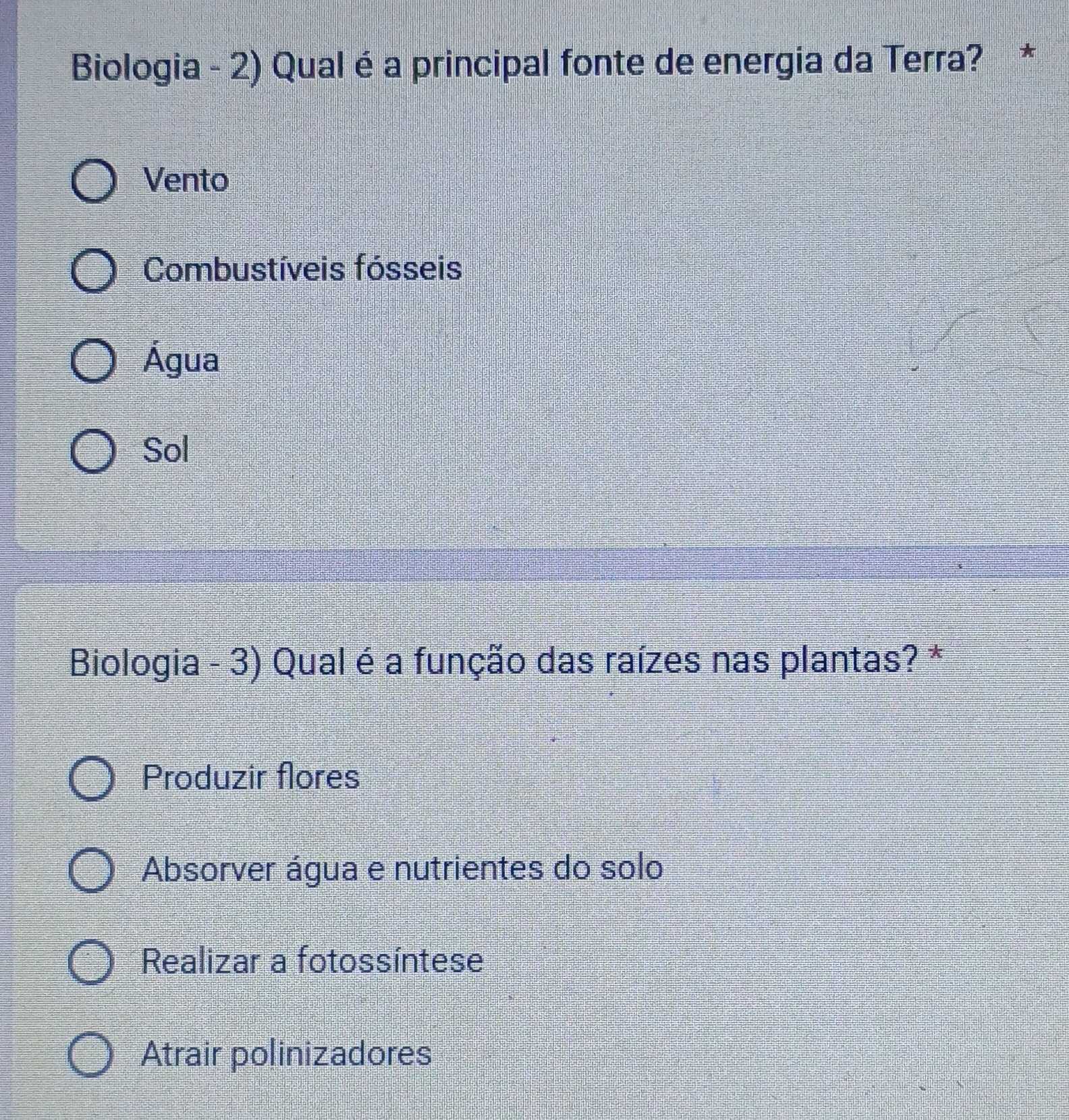Viewport: 1069px width, 1120px height.
Task: Click the 'Combustíveis fósseis' answer label
Action: (x=303, y=270)
